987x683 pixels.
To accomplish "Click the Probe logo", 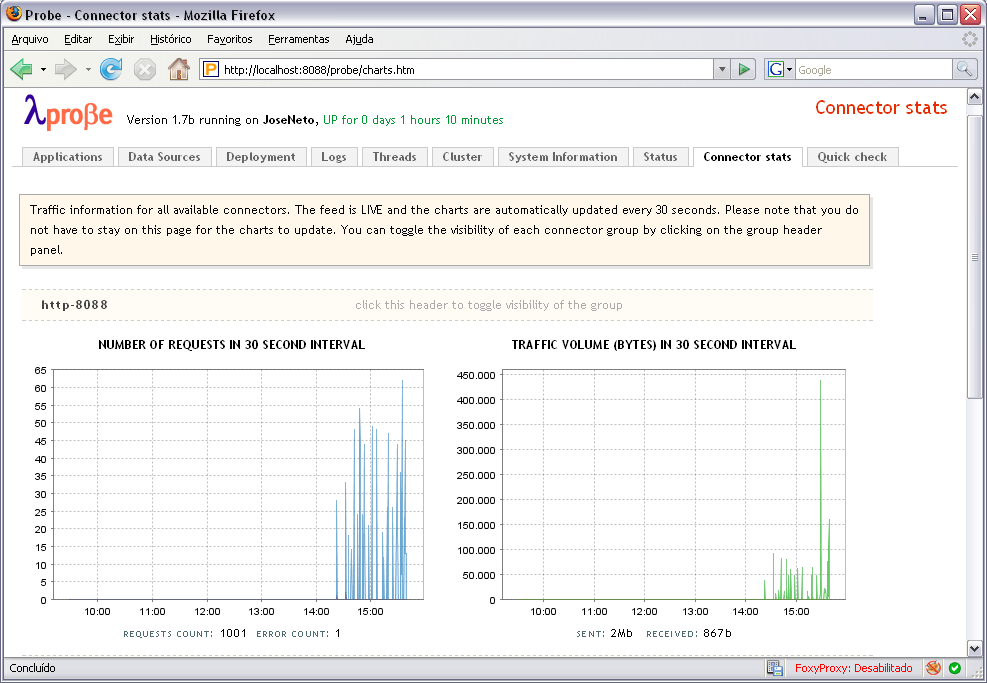I will point(68,112).
